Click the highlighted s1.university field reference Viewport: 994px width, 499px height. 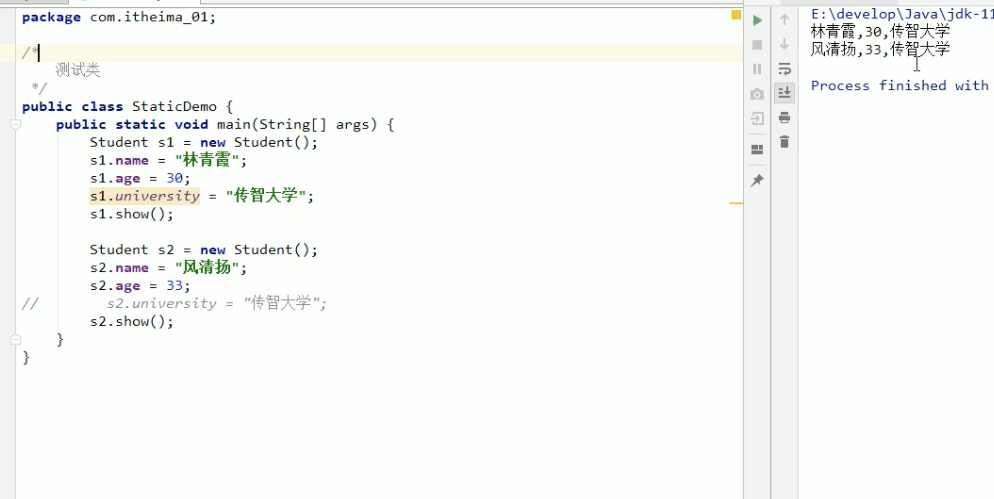(x=145, y=196)
